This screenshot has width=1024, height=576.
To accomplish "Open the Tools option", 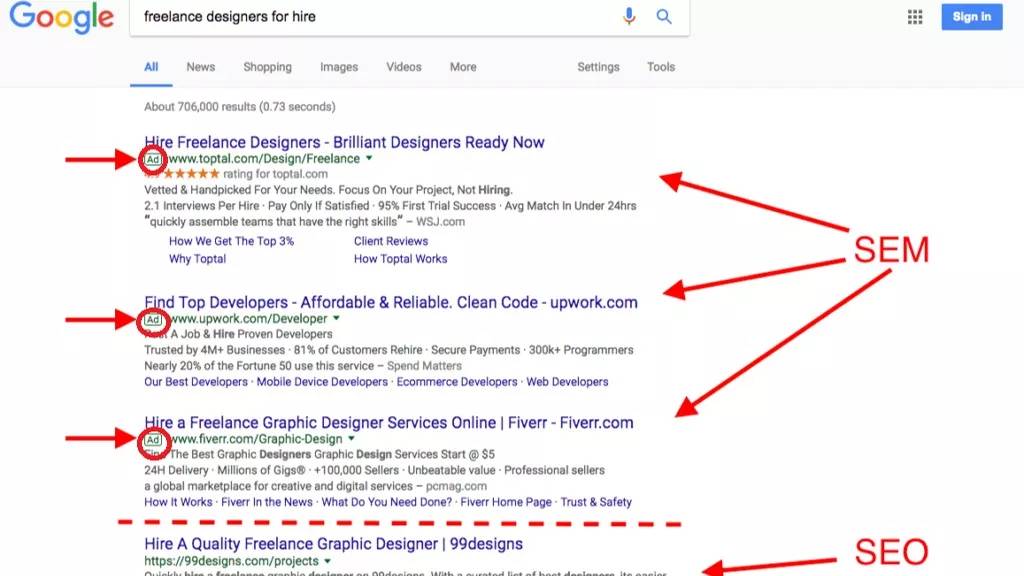I will 661,67.
